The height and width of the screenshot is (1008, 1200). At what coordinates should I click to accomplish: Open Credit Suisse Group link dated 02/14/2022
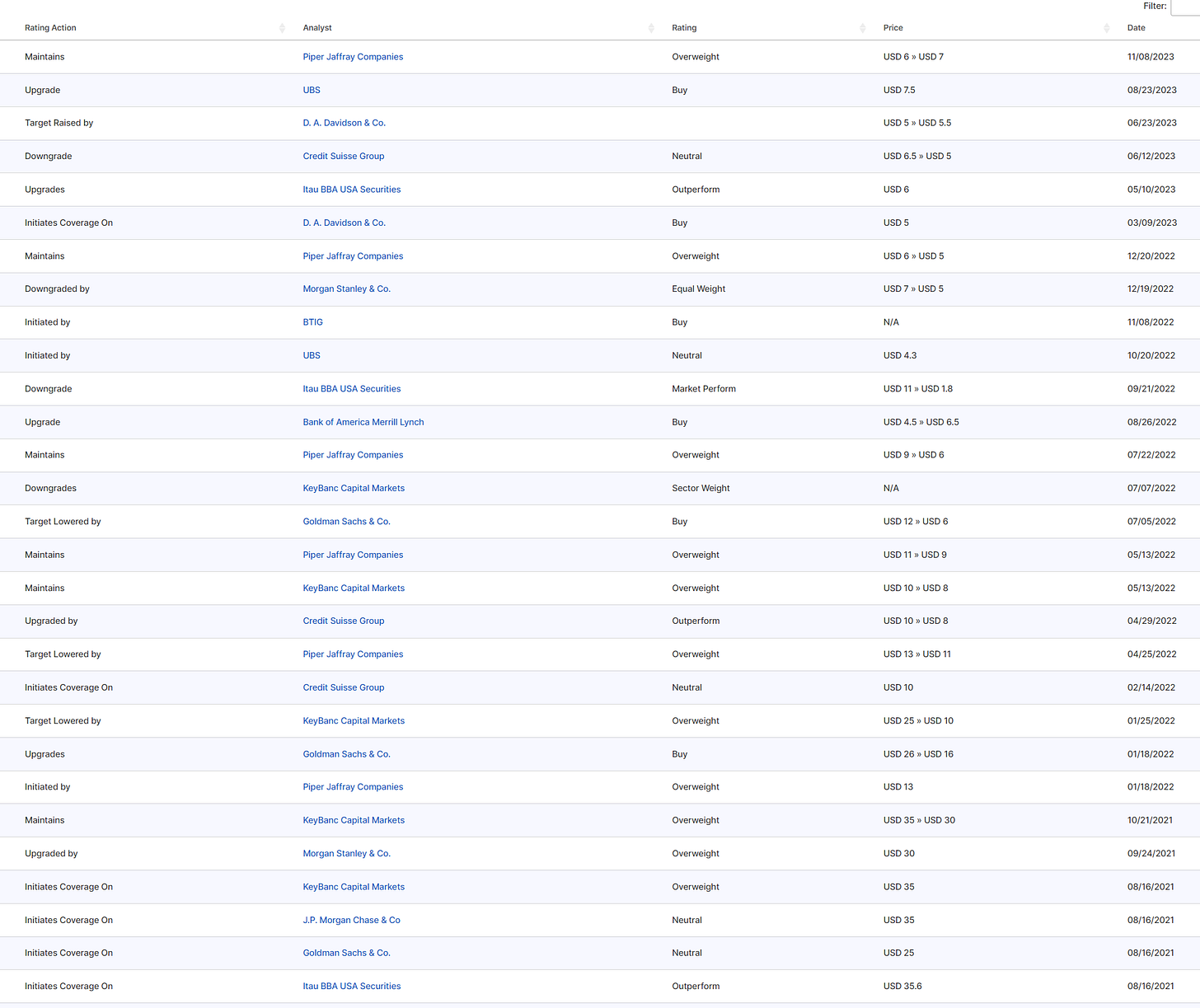(343, 687)
